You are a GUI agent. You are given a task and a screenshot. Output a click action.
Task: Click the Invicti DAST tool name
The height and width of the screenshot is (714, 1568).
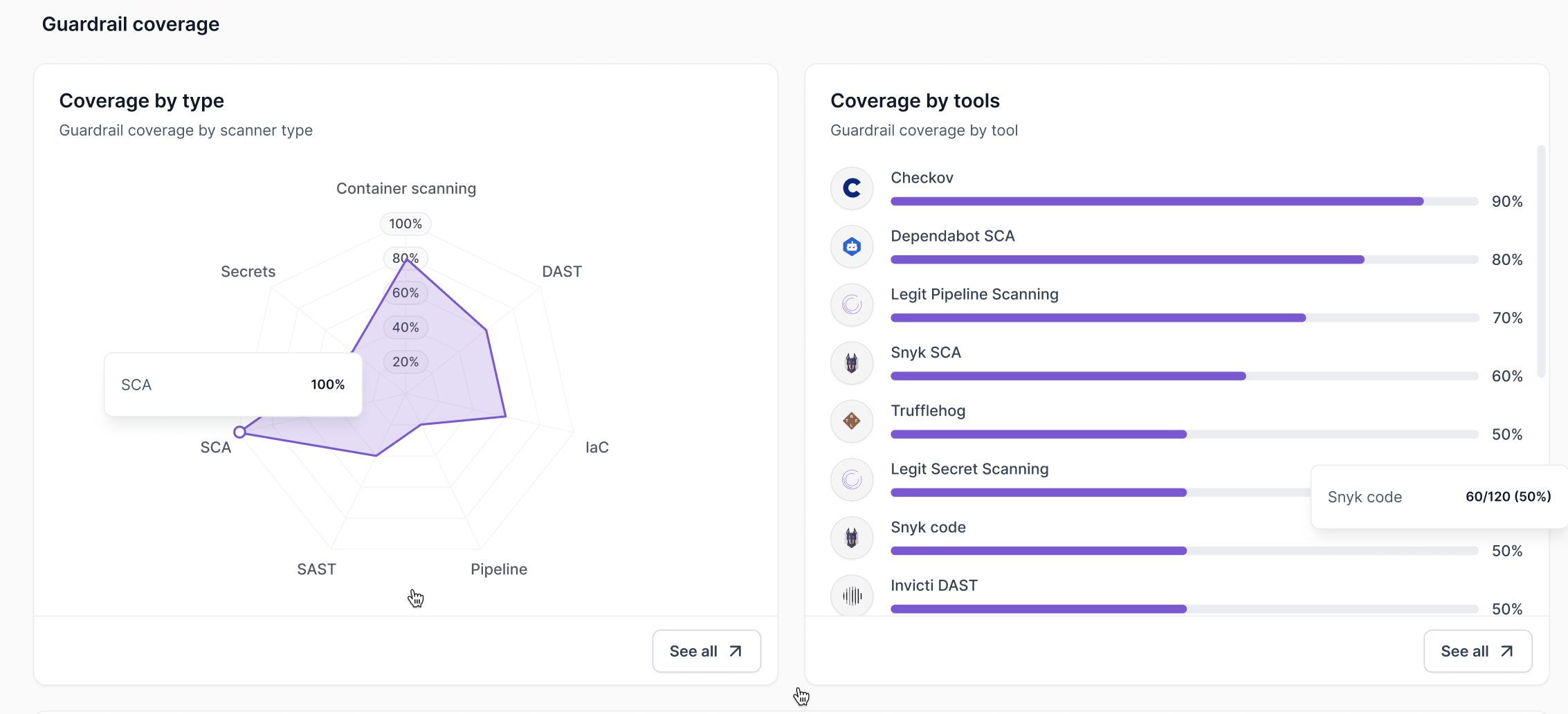coord(934,585)
